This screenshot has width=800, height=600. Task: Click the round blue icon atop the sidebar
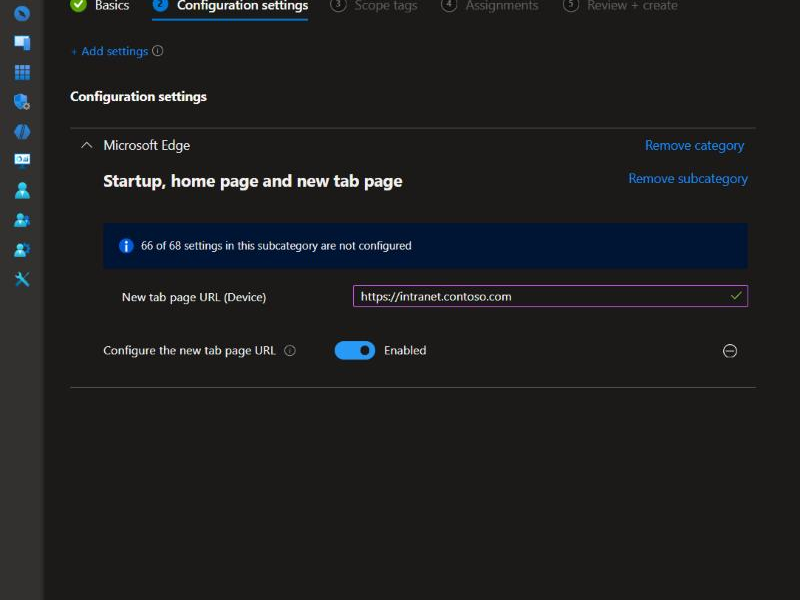(x=22, y=13)
